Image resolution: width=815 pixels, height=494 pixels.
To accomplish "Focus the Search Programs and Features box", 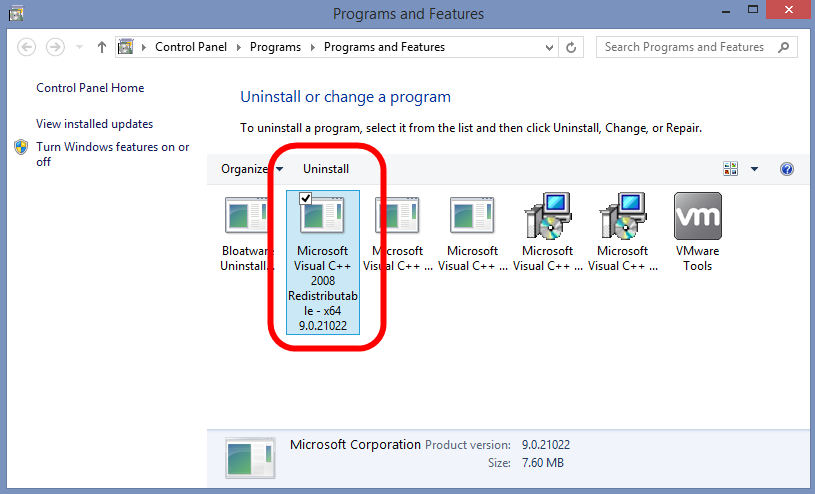I will 696,47.
